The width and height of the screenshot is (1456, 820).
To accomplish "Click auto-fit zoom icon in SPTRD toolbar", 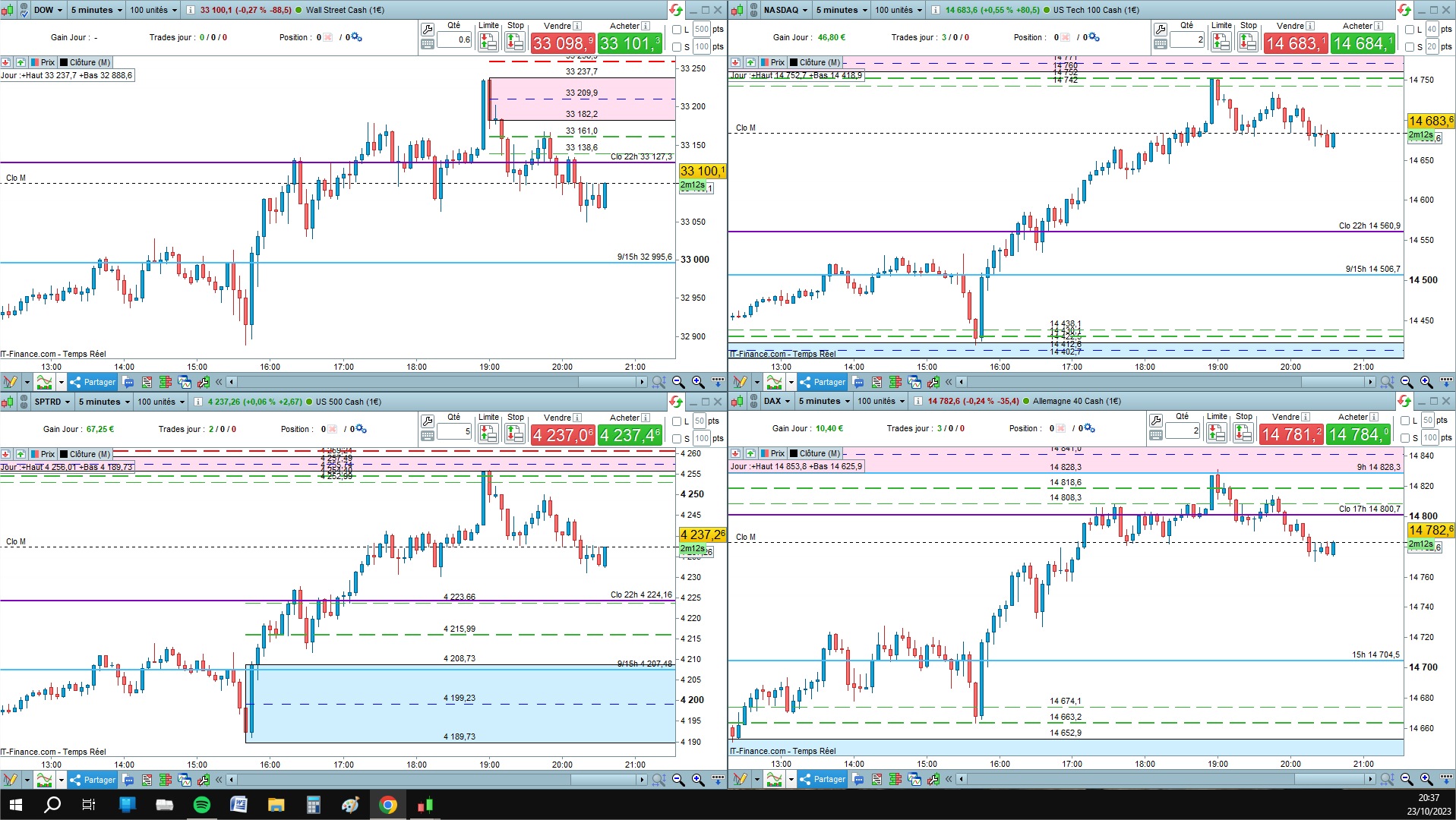I will [659, 780].
